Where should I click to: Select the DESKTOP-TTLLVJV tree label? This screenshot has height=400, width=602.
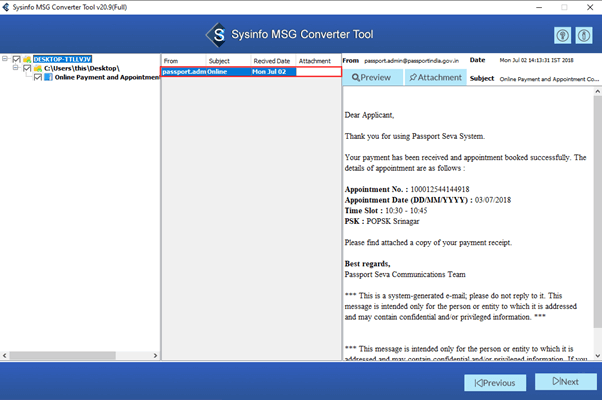pyautogui.click(x=62, y=59)
